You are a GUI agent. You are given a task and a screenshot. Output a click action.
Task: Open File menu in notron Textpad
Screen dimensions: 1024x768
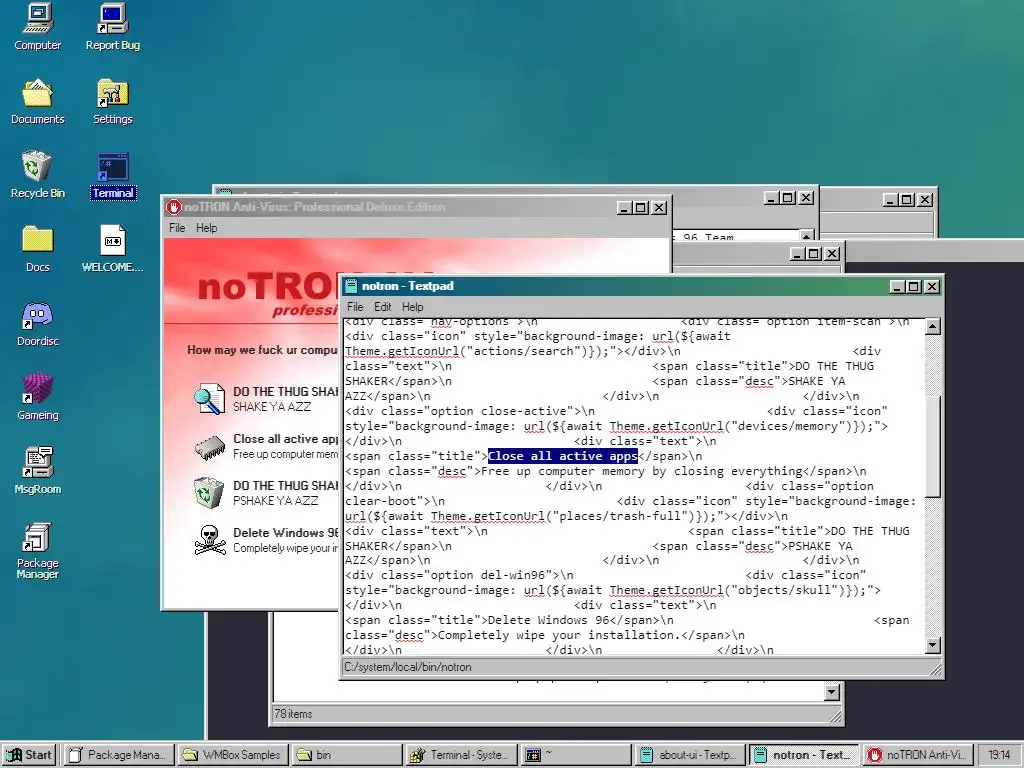[355, 307]
